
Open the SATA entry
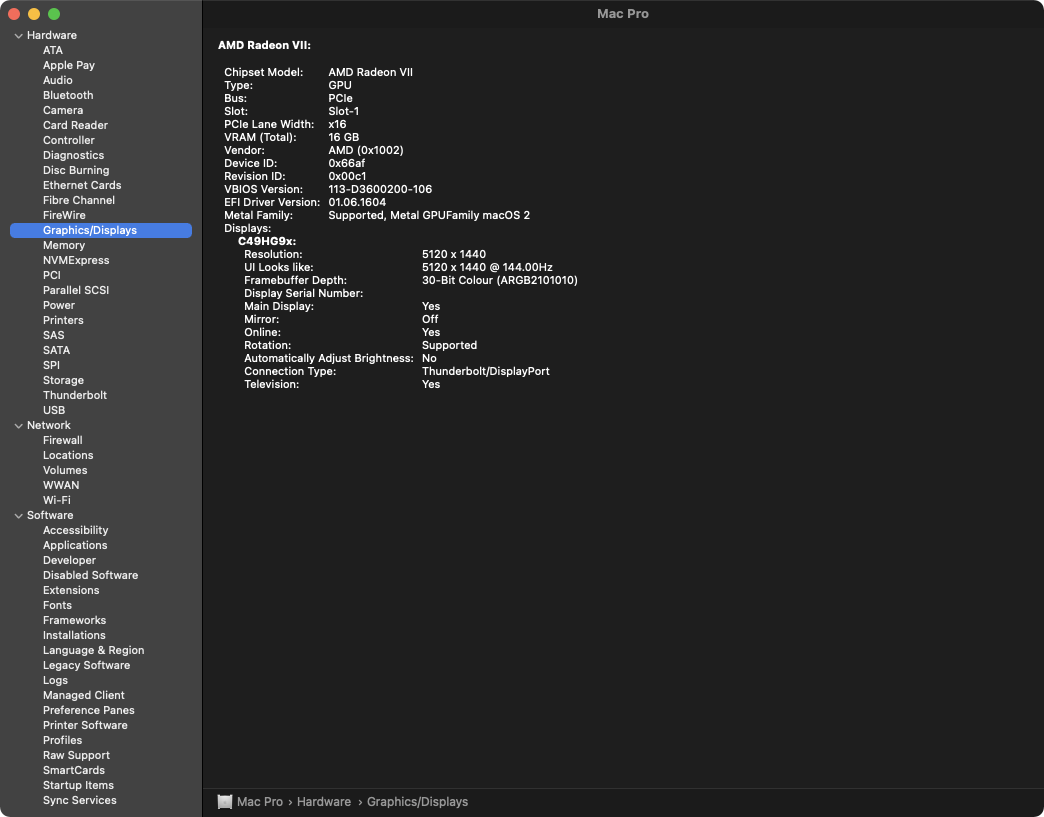56,350
